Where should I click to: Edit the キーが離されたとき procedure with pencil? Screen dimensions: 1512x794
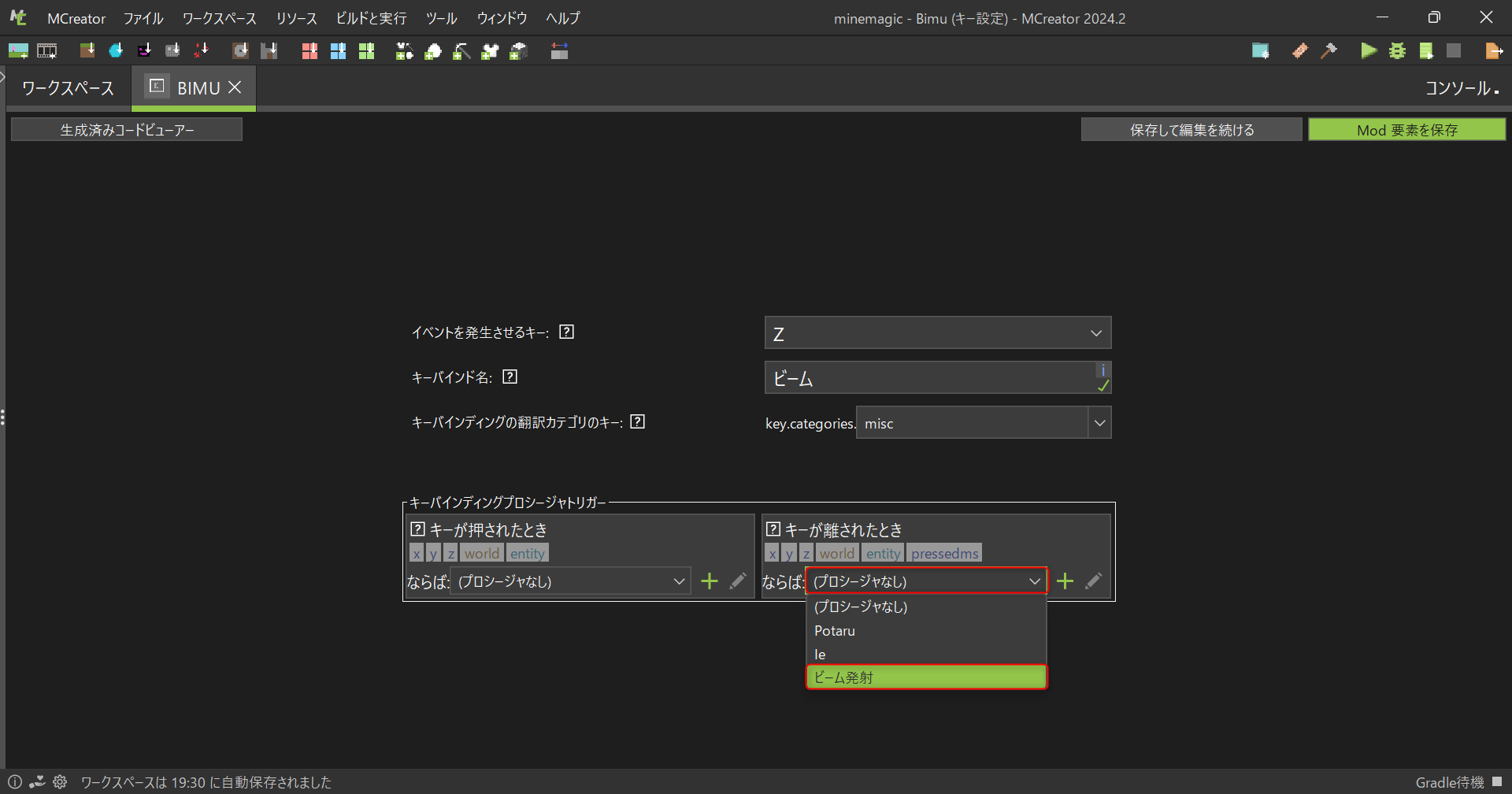coord(1094,581)
